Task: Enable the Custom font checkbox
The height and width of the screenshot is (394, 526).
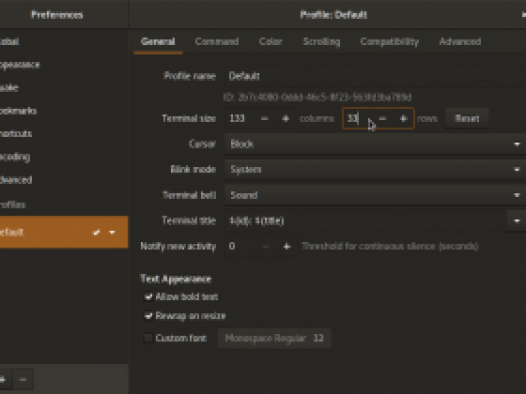Action: (x=148, y=338)
